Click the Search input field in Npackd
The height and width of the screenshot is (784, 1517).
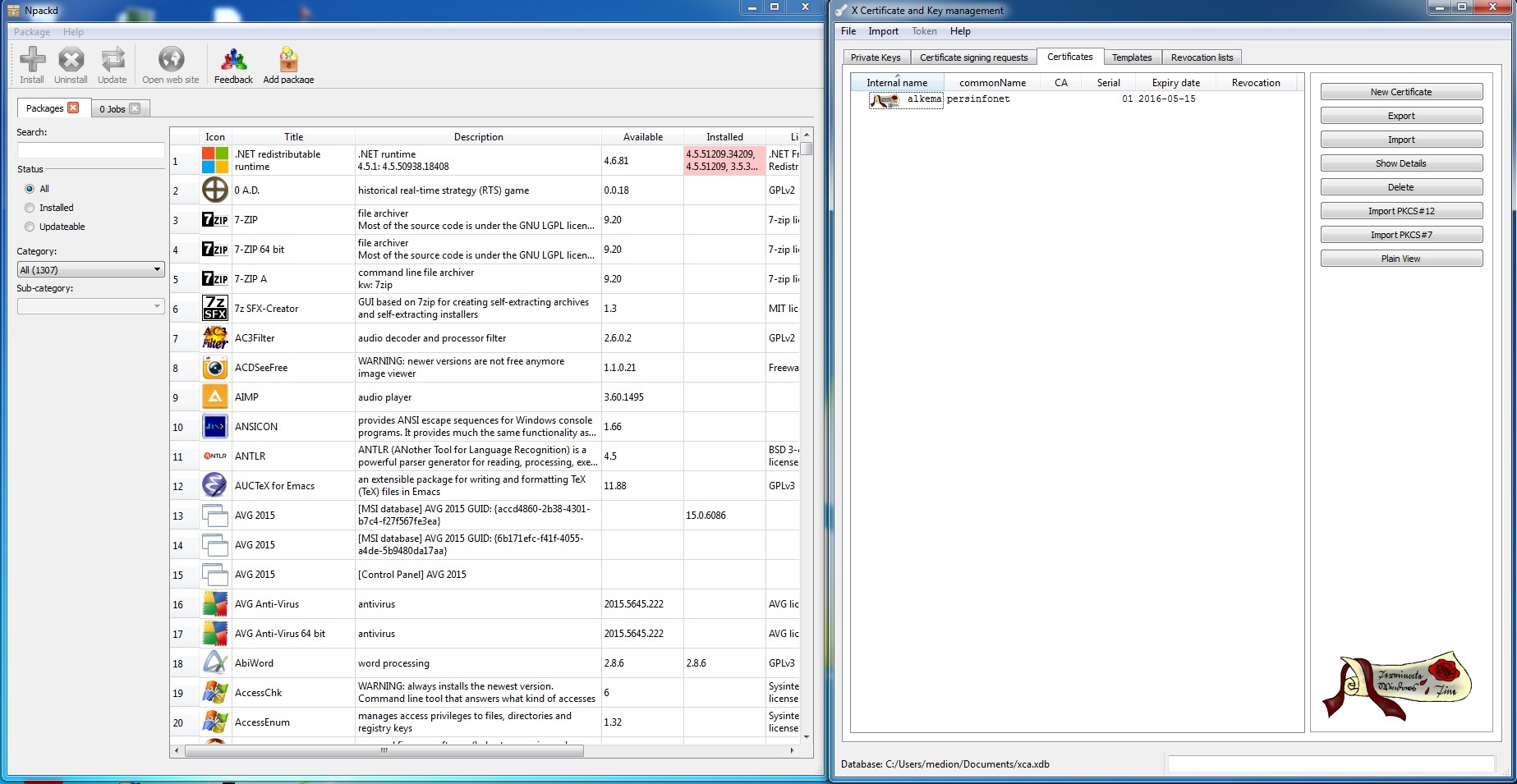(x=90, y=150)
